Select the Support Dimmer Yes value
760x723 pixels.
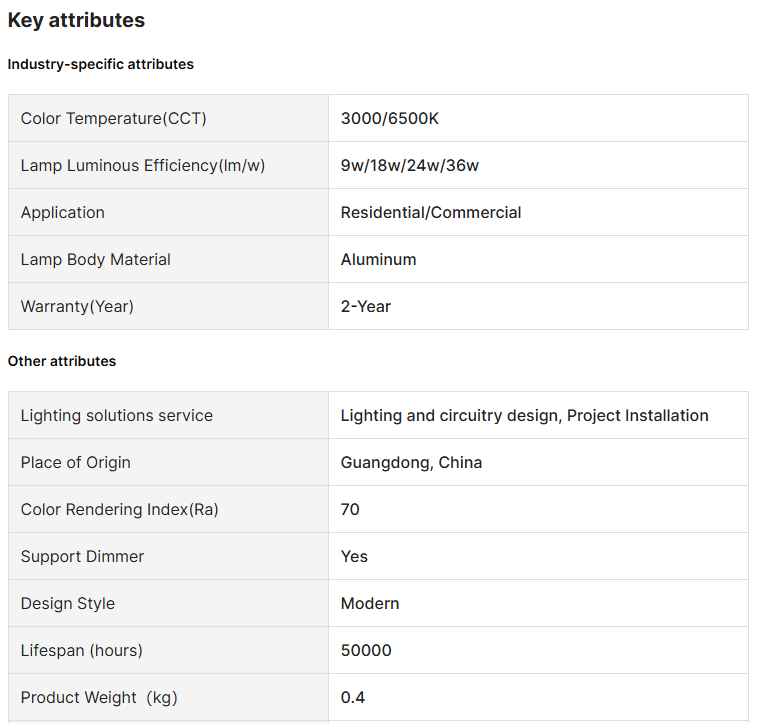click(x=354, y=557)
